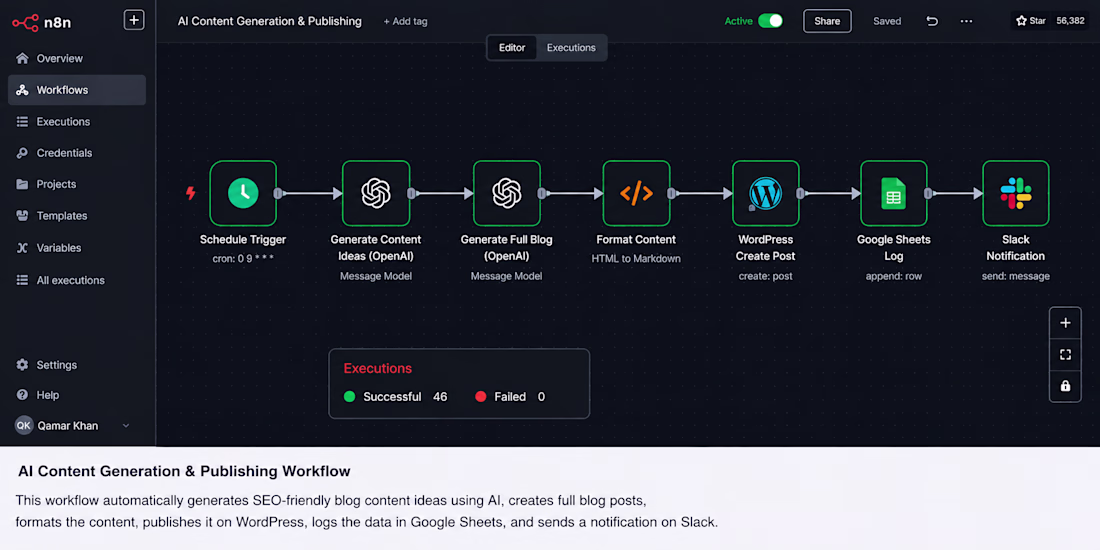The width and height of the screenshot is (1100, 550).
Task: Click the cron: 0 9 * * * label
Action: (243, 258)
